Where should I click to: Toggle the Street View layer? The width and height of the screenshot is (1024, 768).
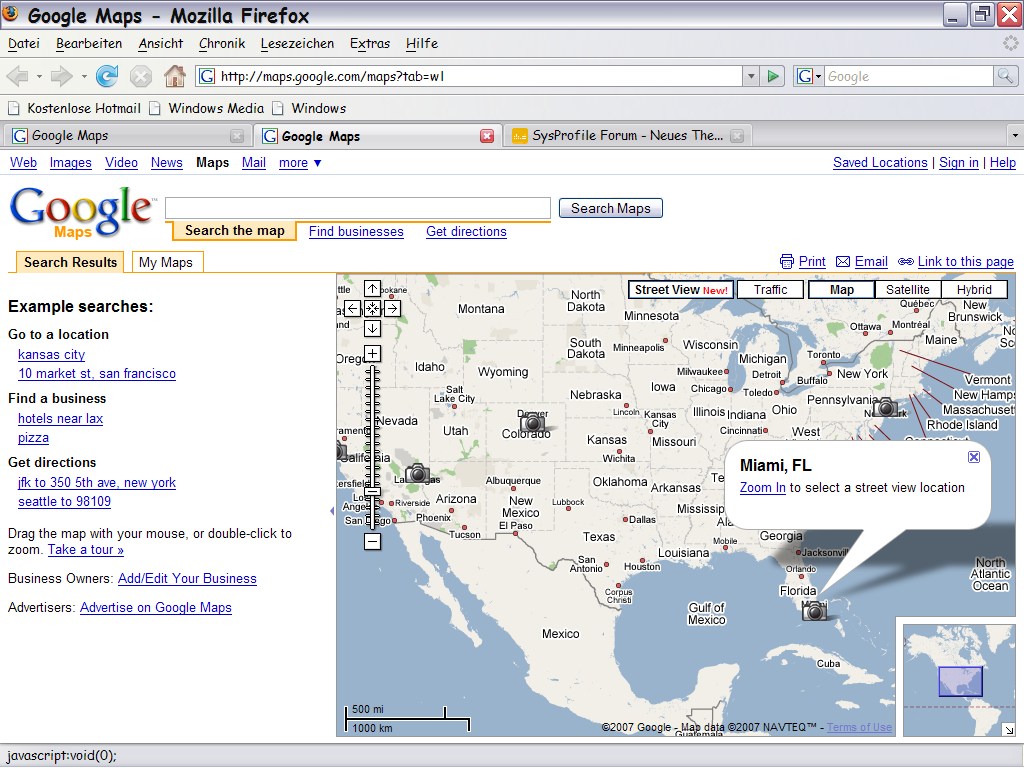(x=680, y=290)
